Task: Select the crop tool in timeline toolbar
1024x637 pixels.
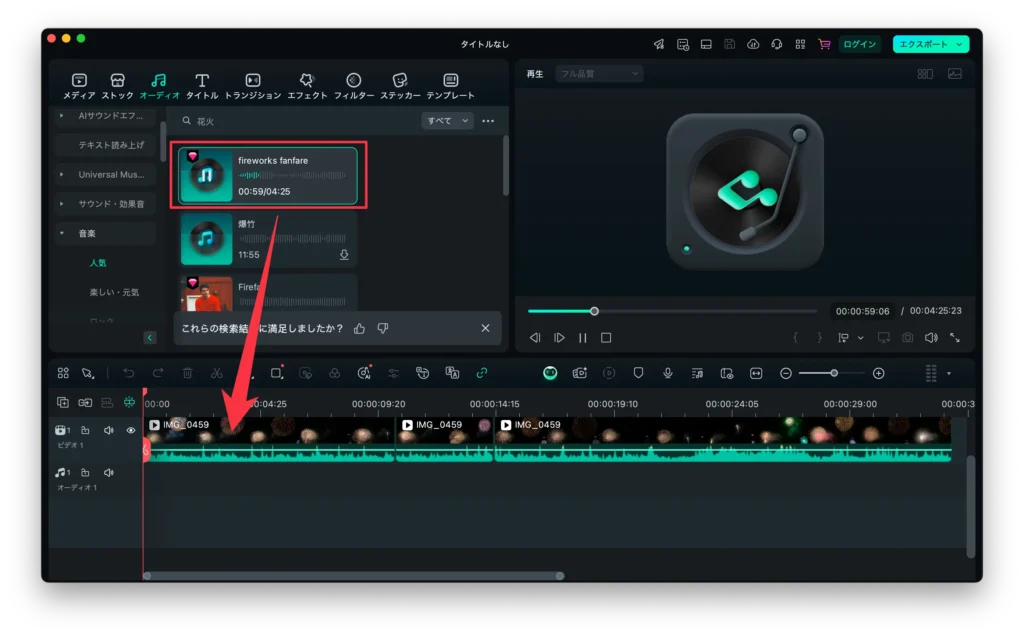Action: pyautogui.click(x=275, y=373)
